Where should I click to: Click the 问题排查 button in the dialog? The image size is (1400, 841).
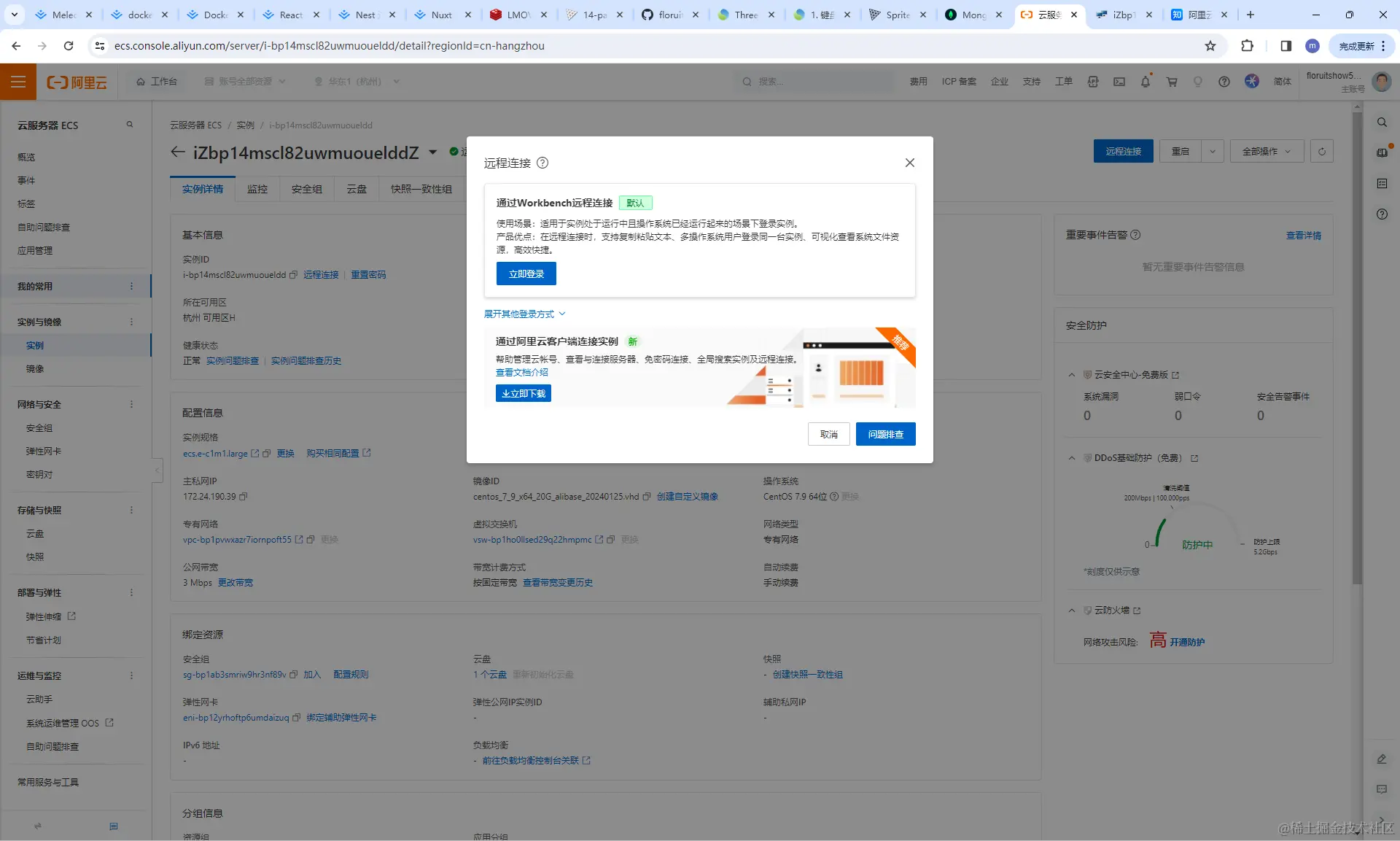click(885, 434)
